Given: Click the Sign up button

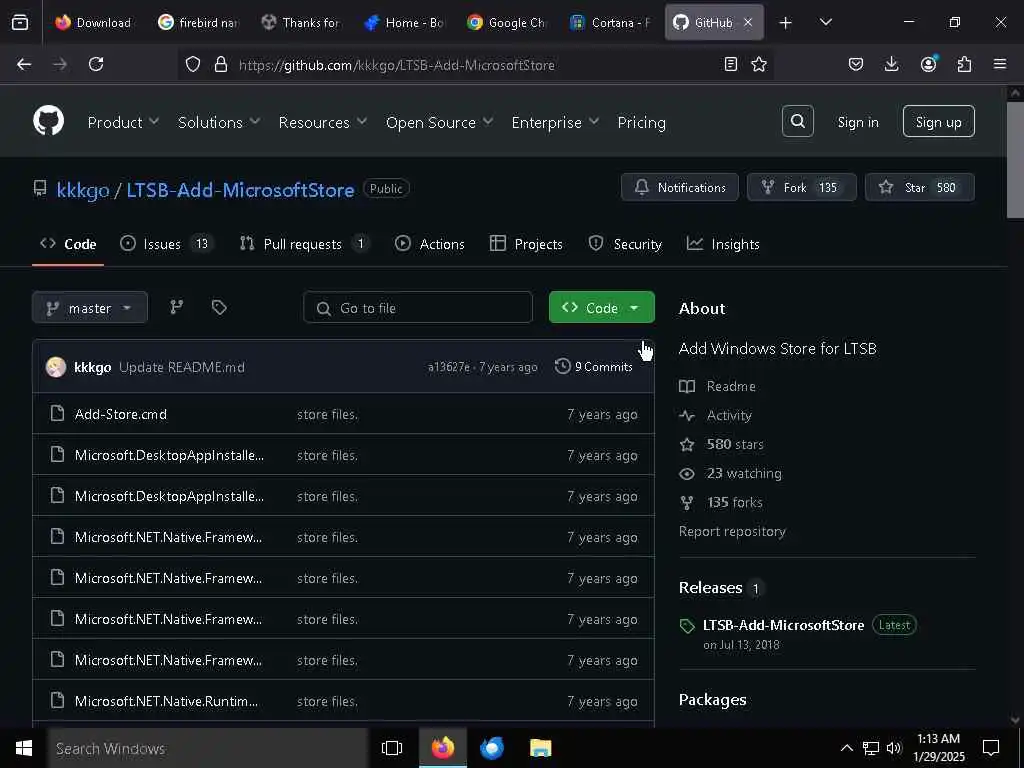Looking at the screenshot, I should pos(938,121).
